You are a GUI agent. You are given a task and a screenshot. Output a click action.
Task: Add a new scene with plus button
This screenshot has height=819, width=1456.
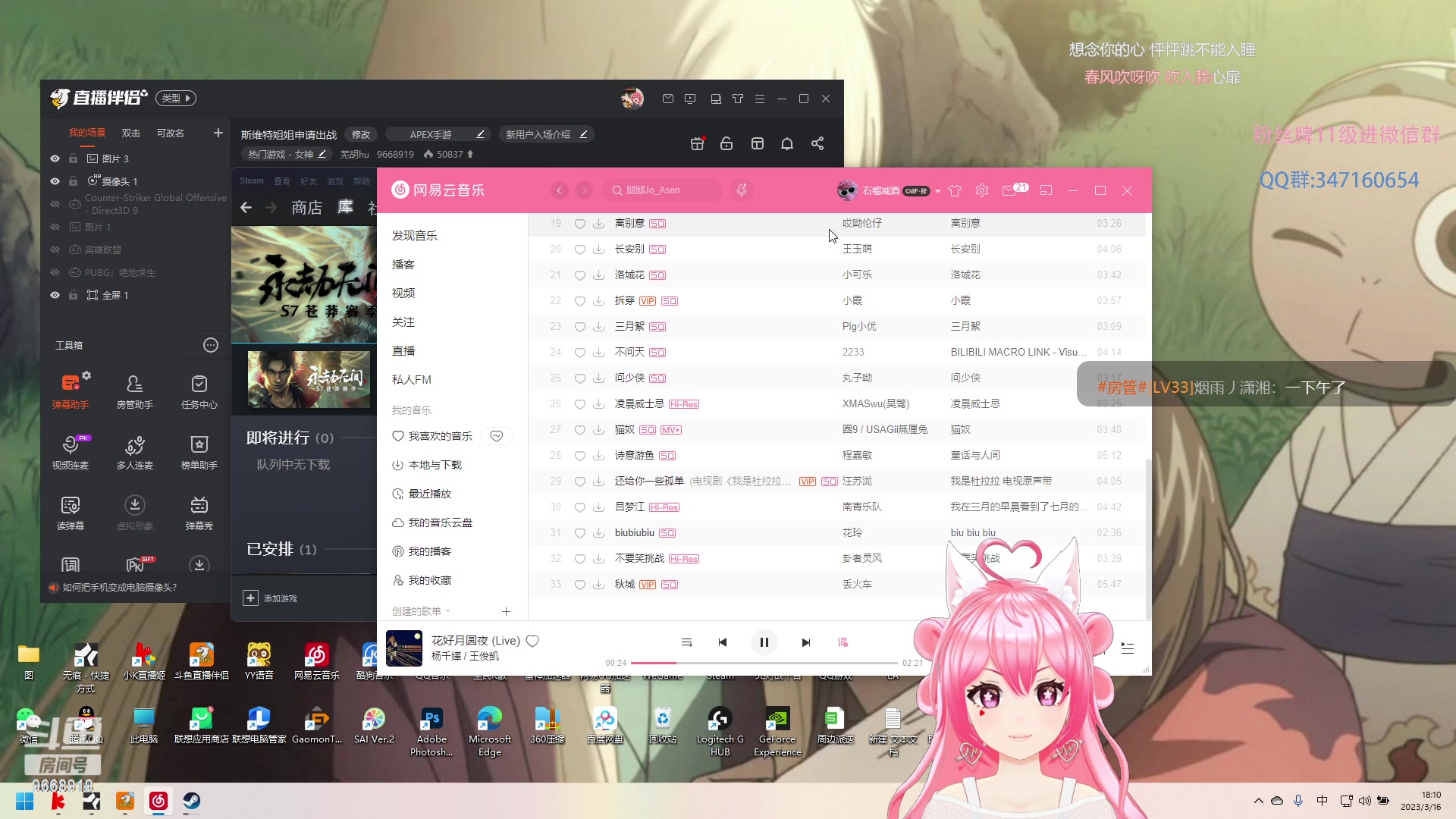click(218, 133)
